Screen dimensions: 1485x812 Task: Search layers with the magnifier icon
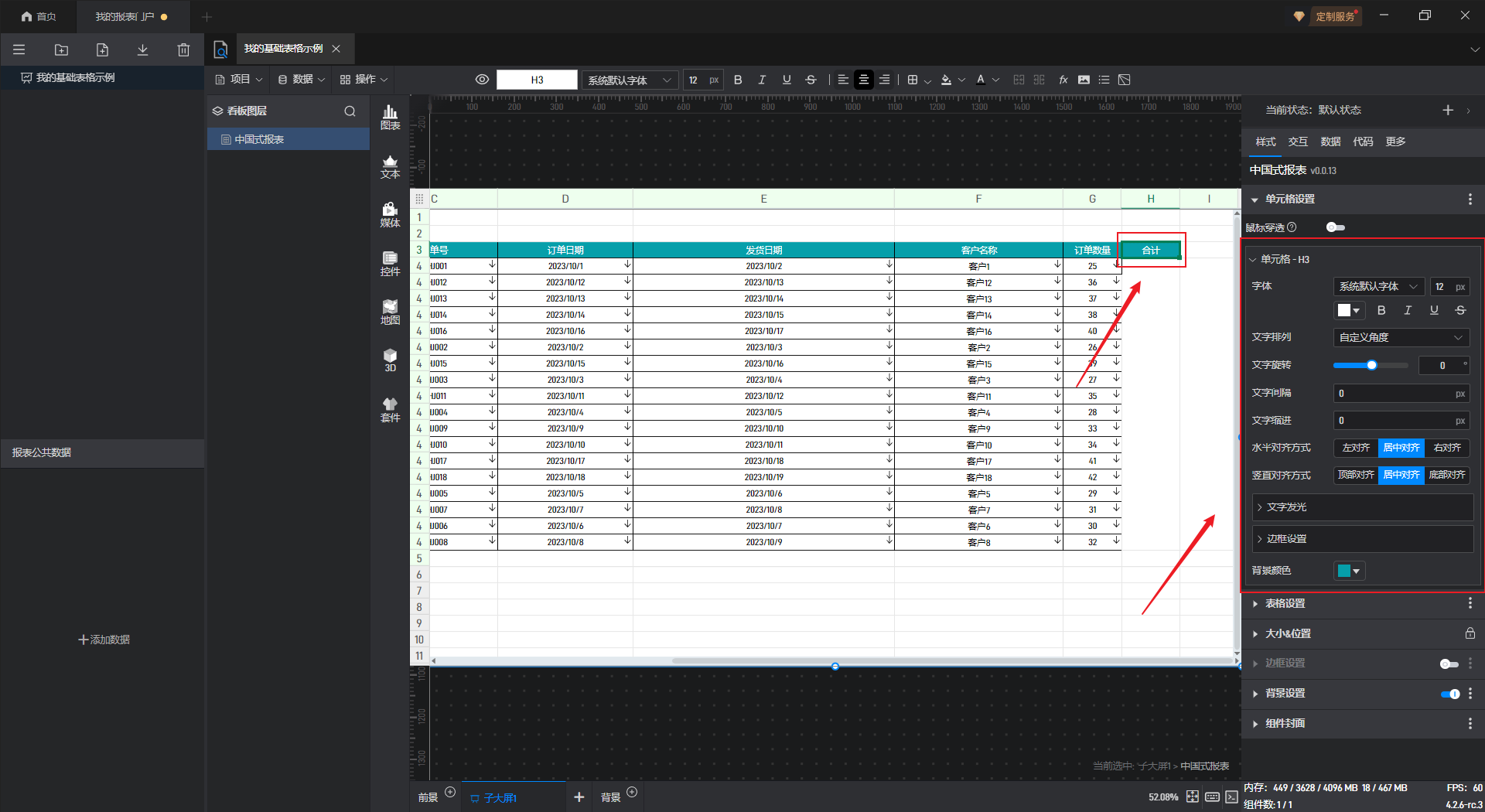pyautogui.click(x=350, y=111)
